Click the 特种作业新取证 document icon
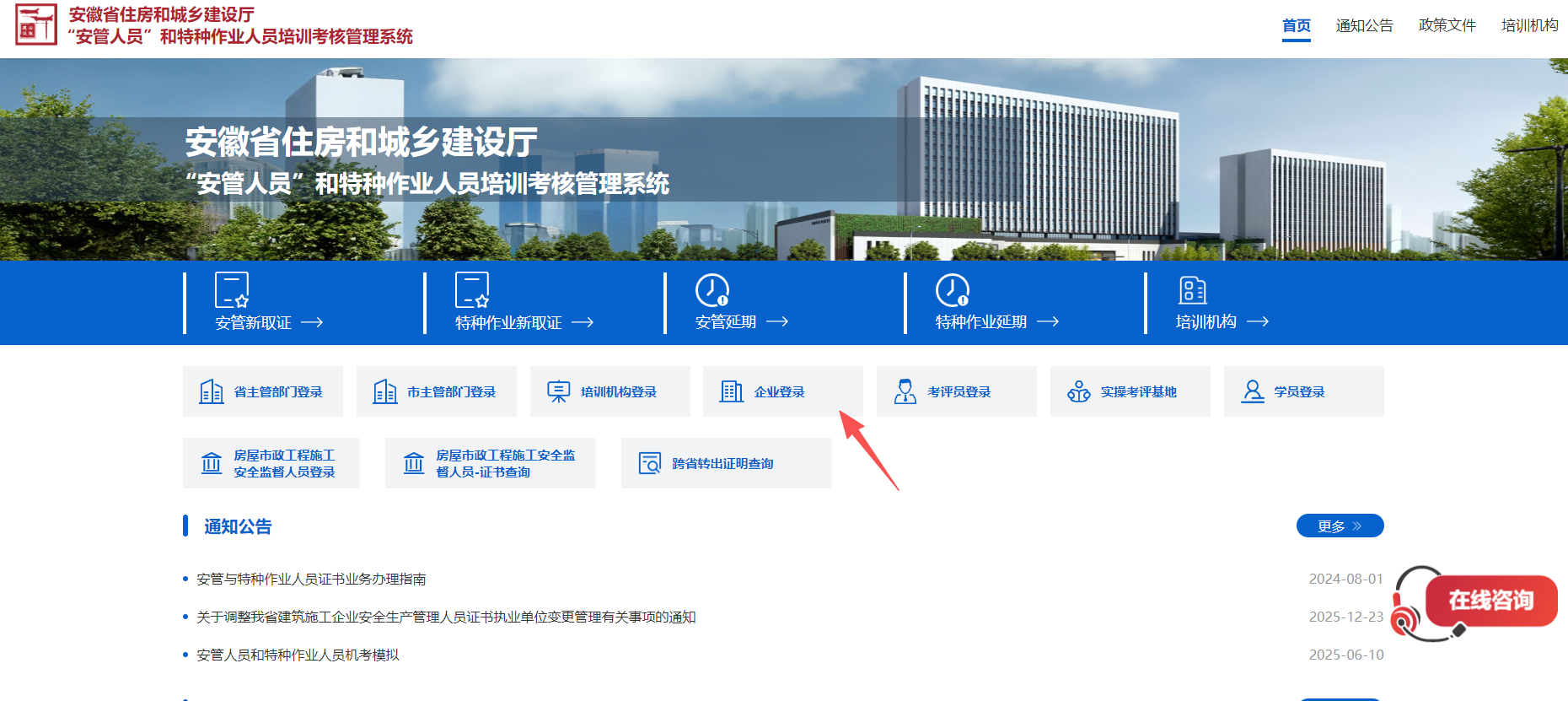This screenshot has height=701, width=1568. [x=472, y=289]
